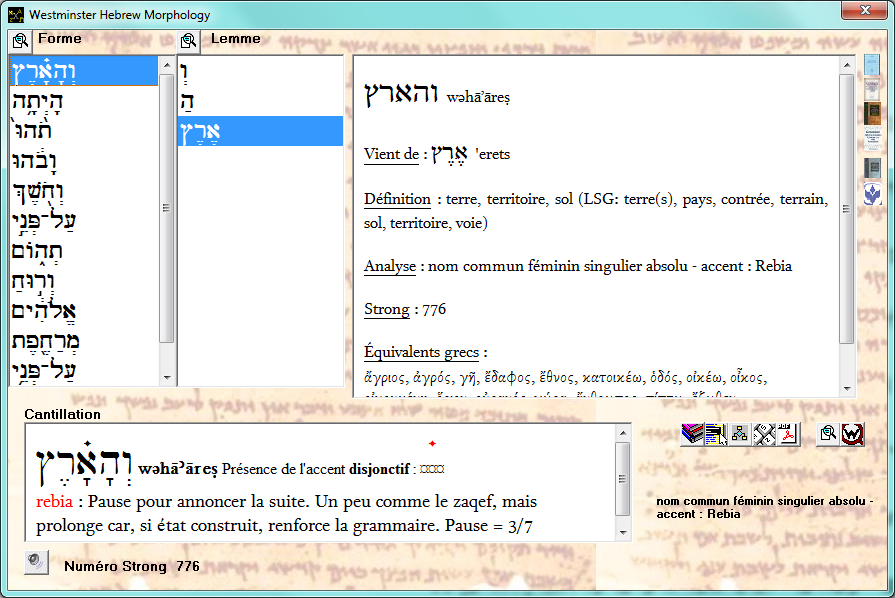The width and height of the screenshot is (895, 598).
Task: Select the lemma וְ in Lemme list
Action: tap(260, 71)
